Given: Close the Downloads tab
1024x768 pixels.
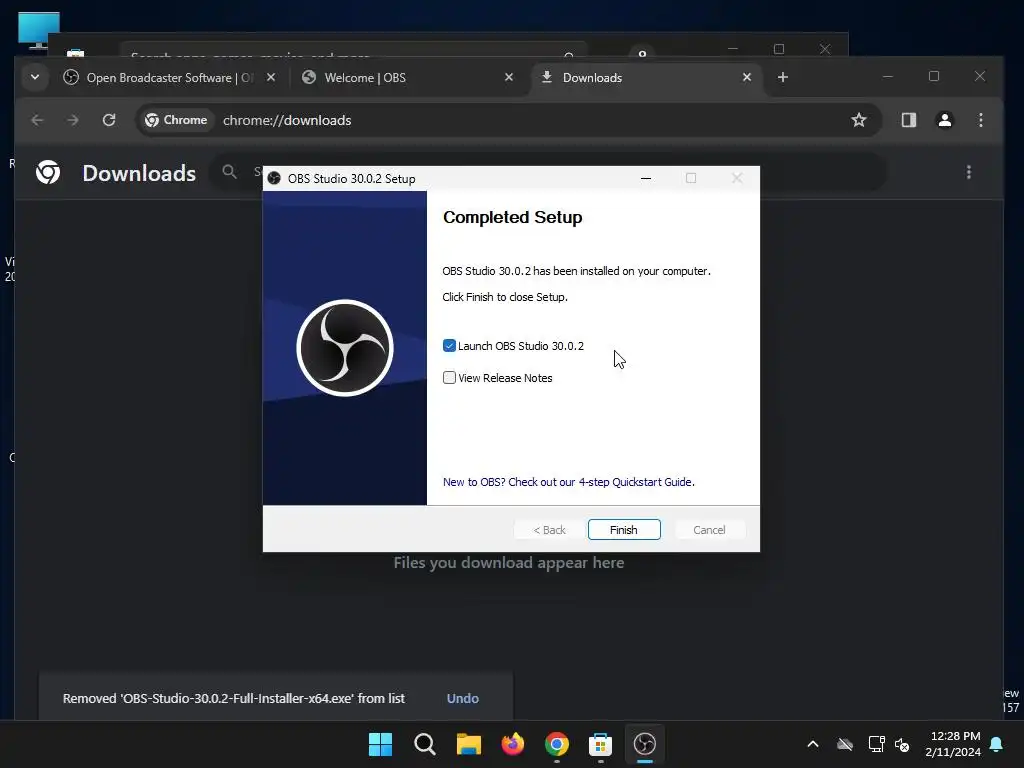Looking at the screenshot, I should pyautogui.click(x=746, y=78).
